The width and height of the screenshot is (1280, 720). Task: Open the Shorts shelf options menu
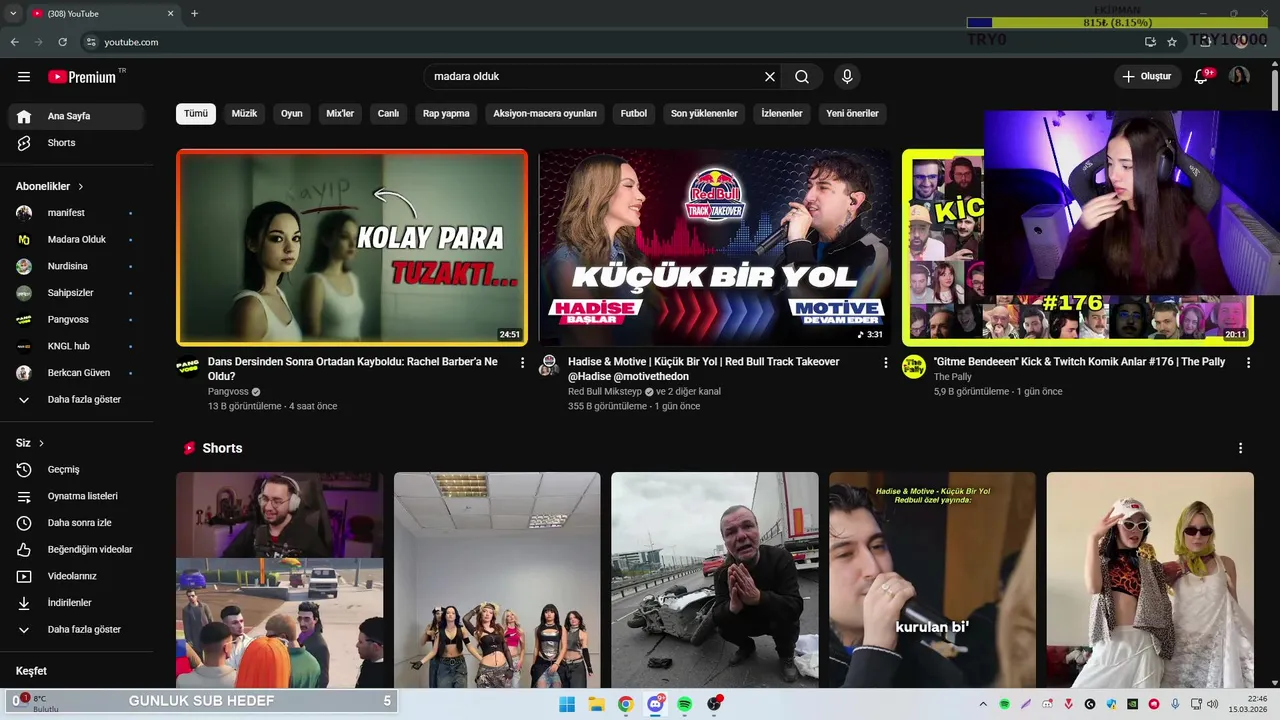coord(1241,448)
